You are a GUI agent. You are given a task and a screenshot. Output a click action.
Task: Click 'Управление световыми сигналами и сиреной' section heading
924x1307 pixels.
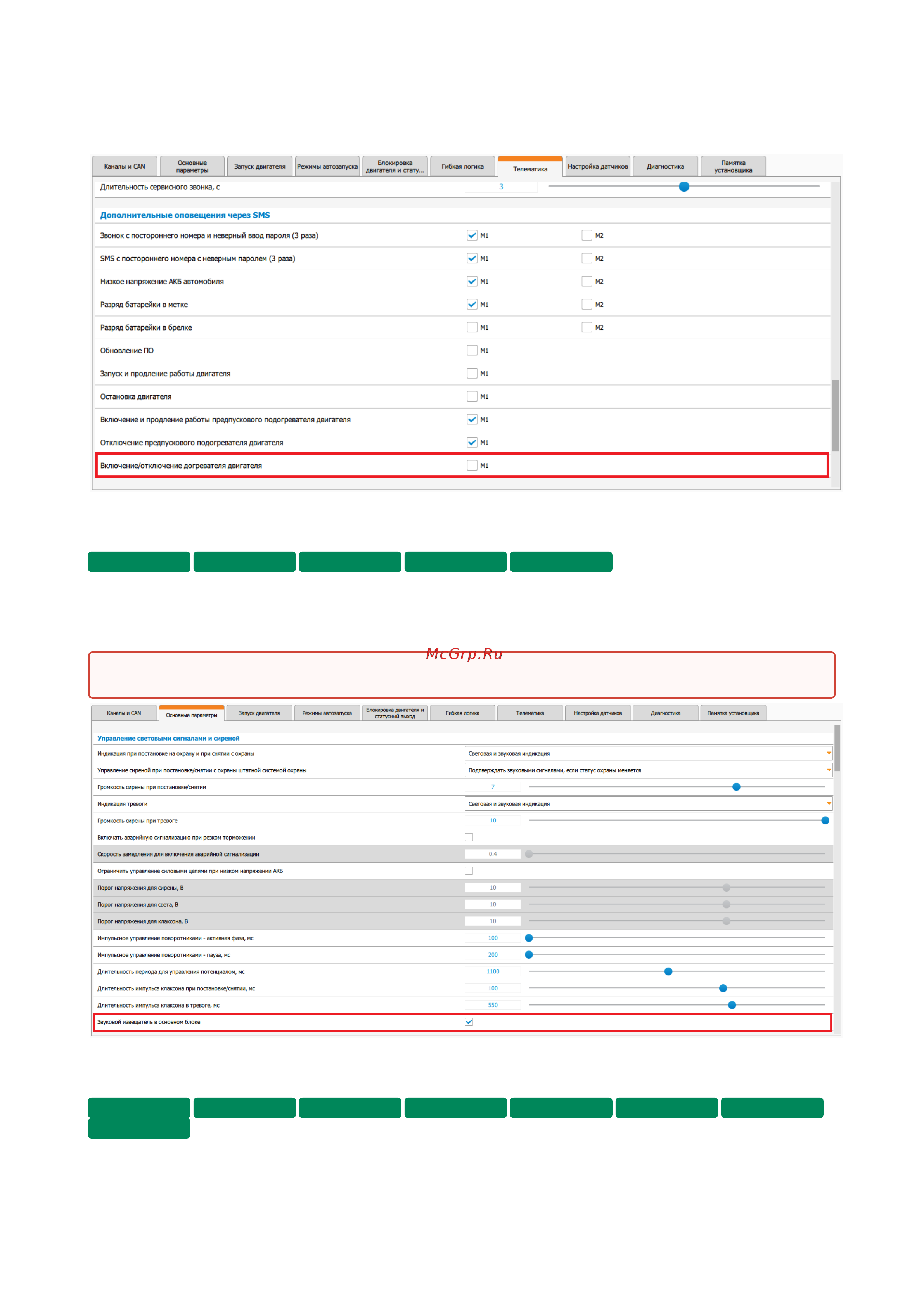(x=168, y=738)
